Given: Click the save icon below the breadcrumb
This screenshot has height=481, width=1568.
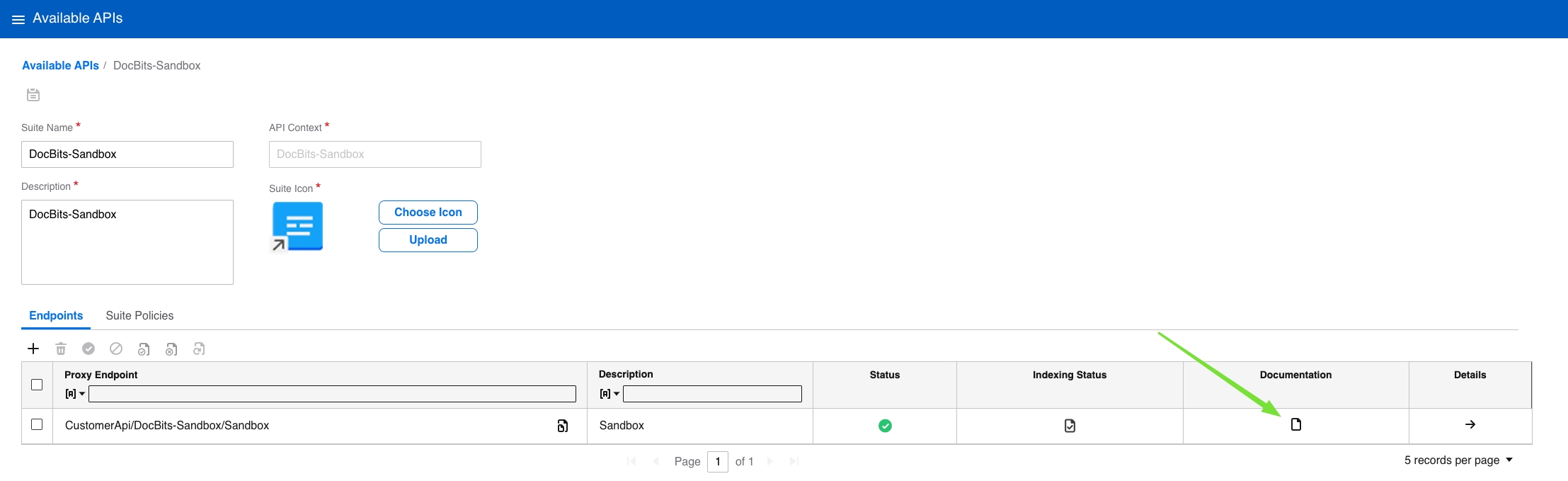Looking at the screenshot, I should tap(33, 95).
